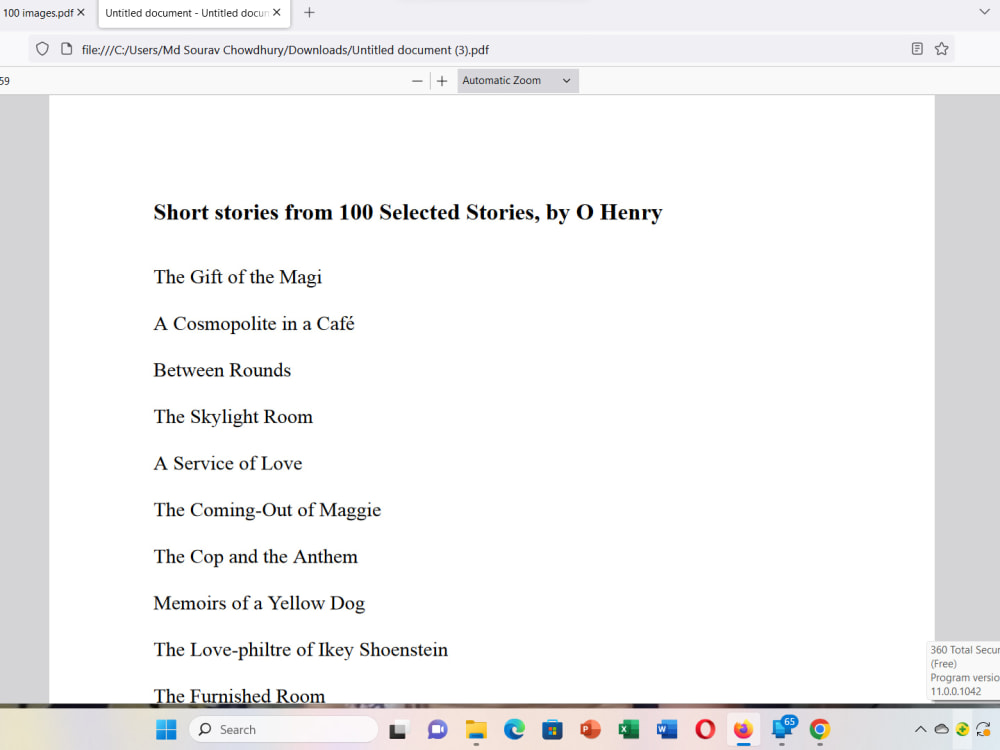Launch Google Chrome from taskbar
Image resolution: width=1000 pixels, height=750 pixels.
coord(820,729)
